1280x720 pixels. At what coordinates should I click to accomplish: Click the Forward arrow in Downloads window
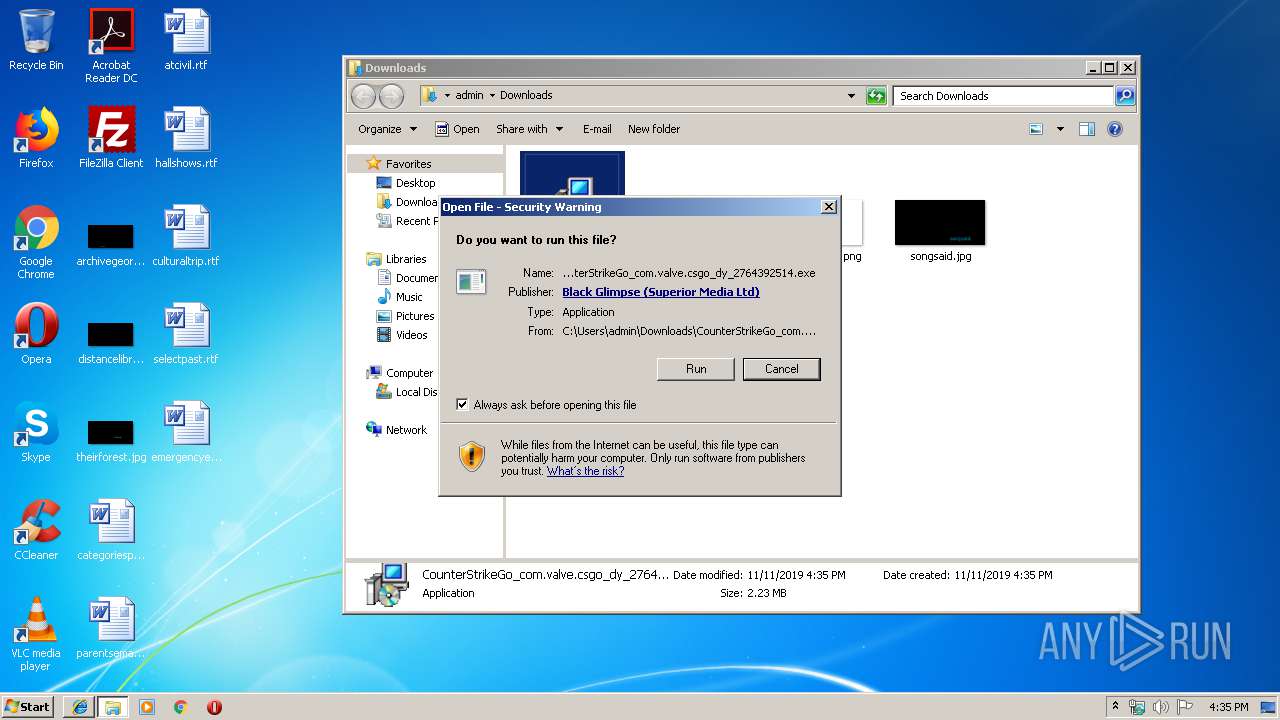pyautogui.click(x=392, y=96)
